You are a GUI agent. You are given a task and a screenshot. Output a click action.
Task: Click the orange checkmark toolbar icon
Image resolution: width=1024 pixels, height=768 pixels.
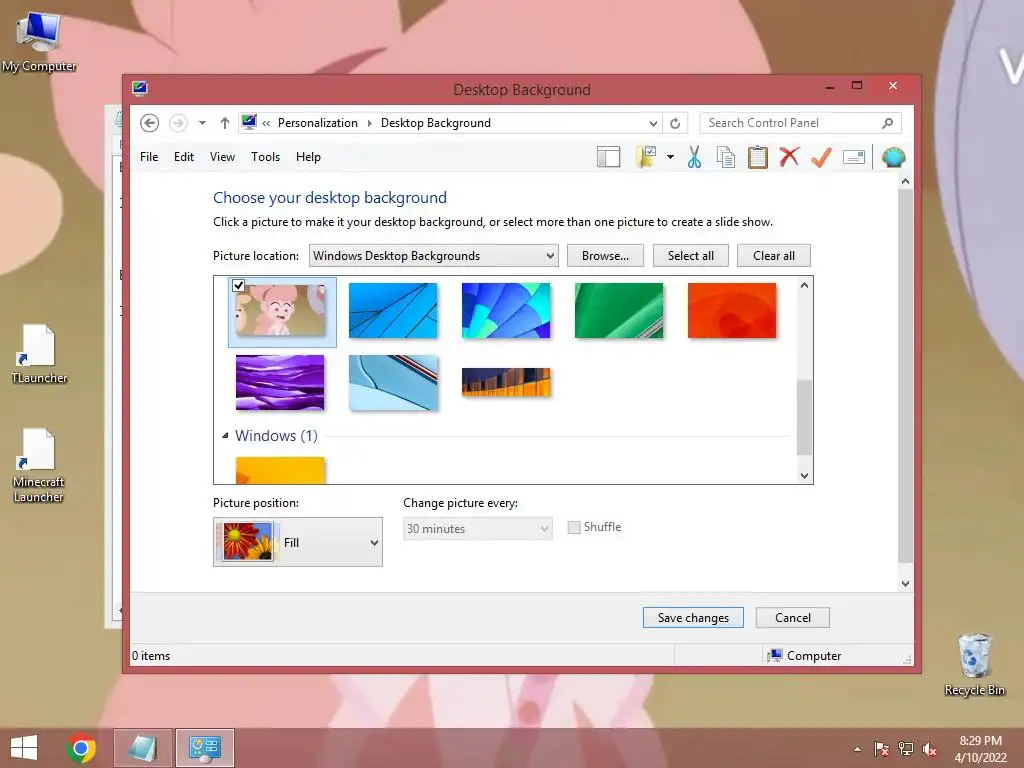(821, 157)
